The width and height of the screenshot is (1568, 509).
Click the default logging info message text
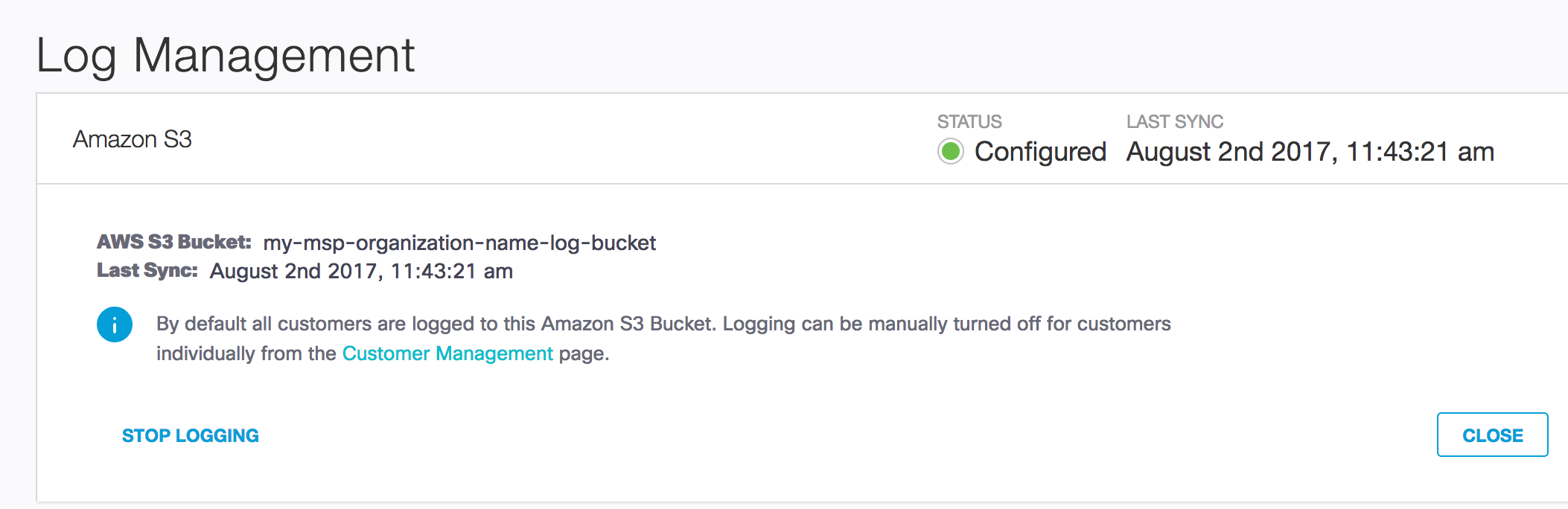tap(663, 339)
